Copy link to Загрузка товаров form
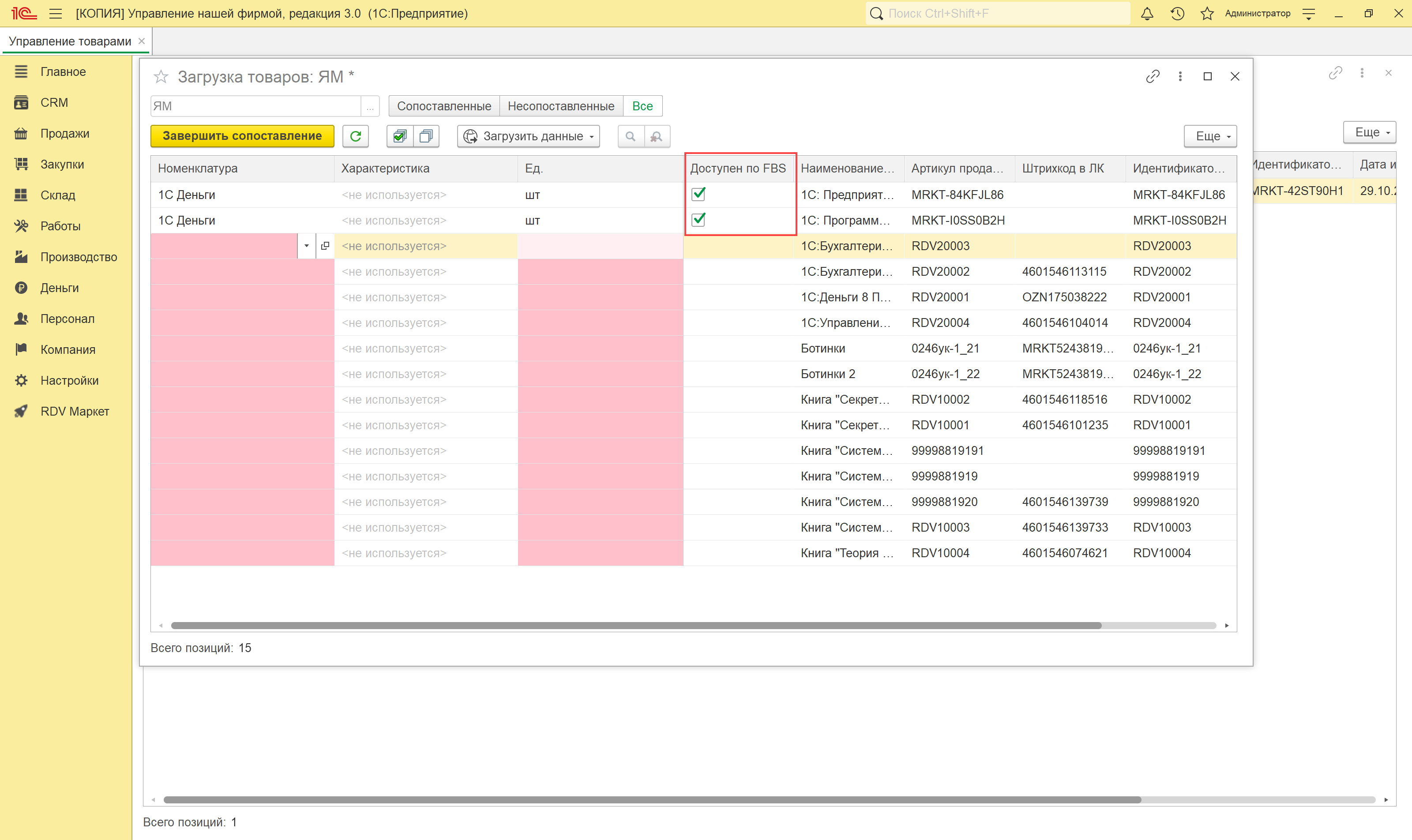The width and height of the screenshot is (1412, 840). 1153,76
